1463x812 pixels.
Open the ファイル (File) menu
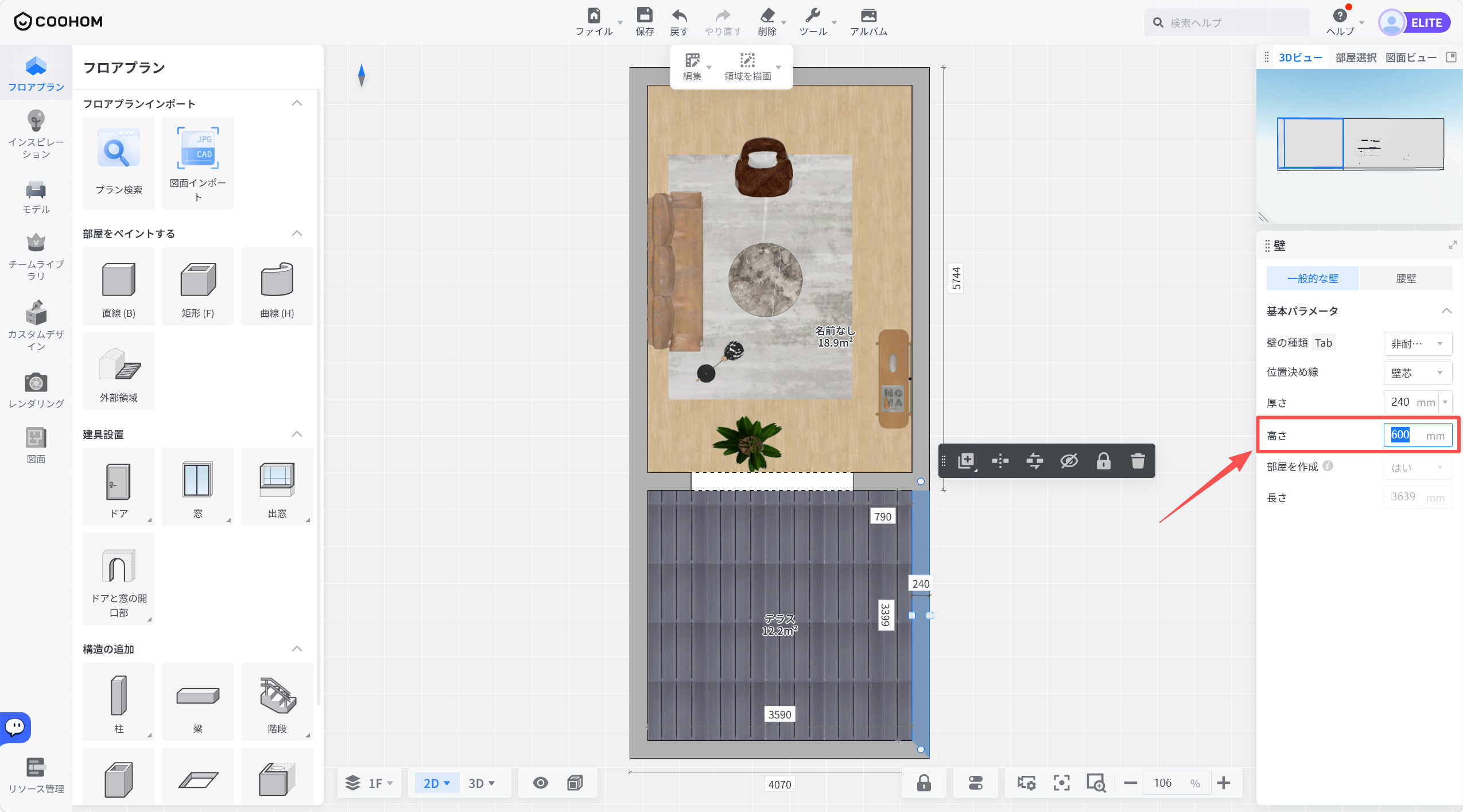(595, 22)
